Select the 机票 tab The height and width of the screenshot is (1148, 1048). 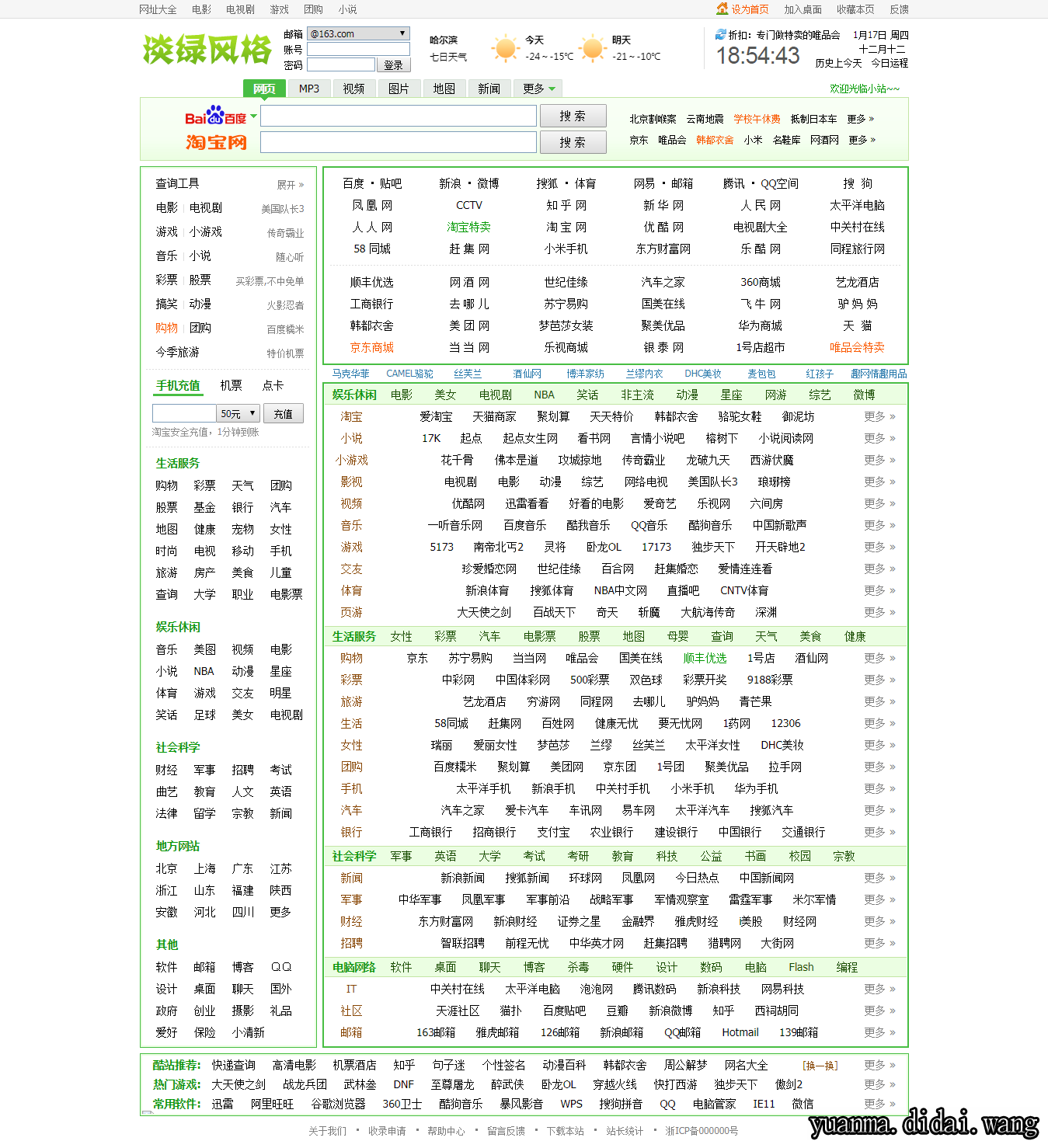tap(231, 385)
